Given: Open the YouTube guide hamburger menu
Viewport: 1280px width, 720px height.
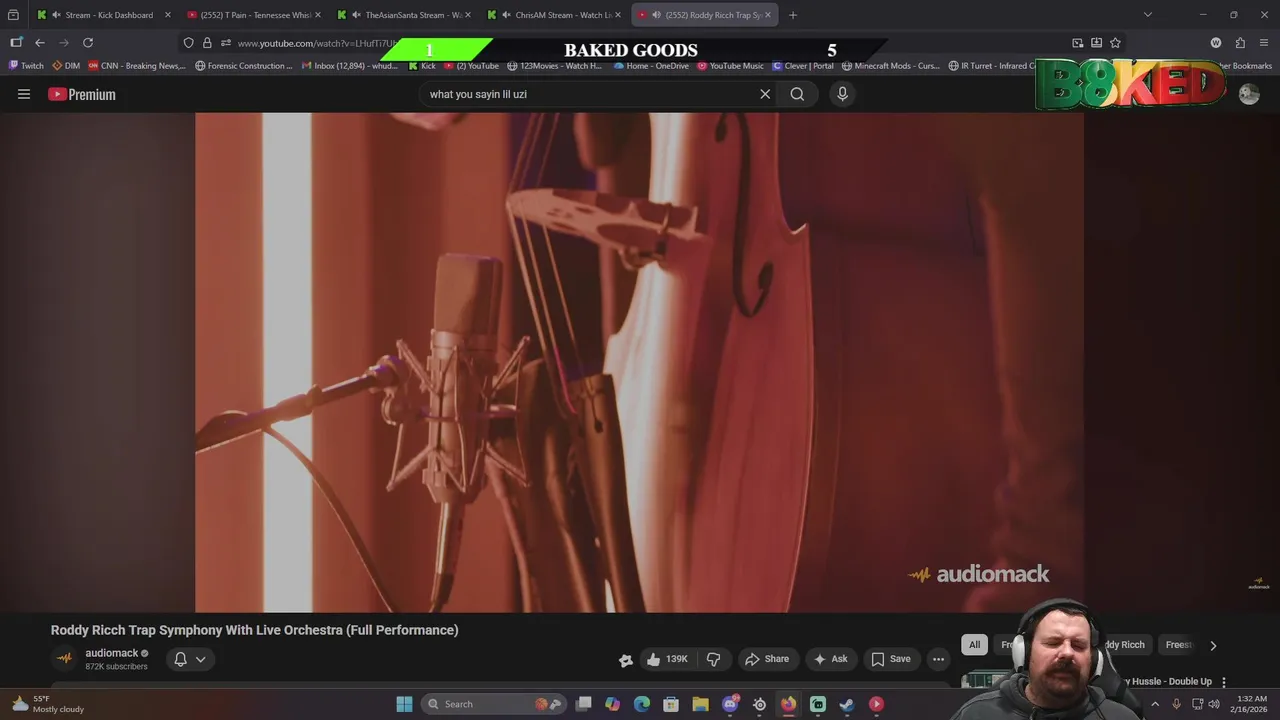Looking at the screenshot, I should click(24, 94).
